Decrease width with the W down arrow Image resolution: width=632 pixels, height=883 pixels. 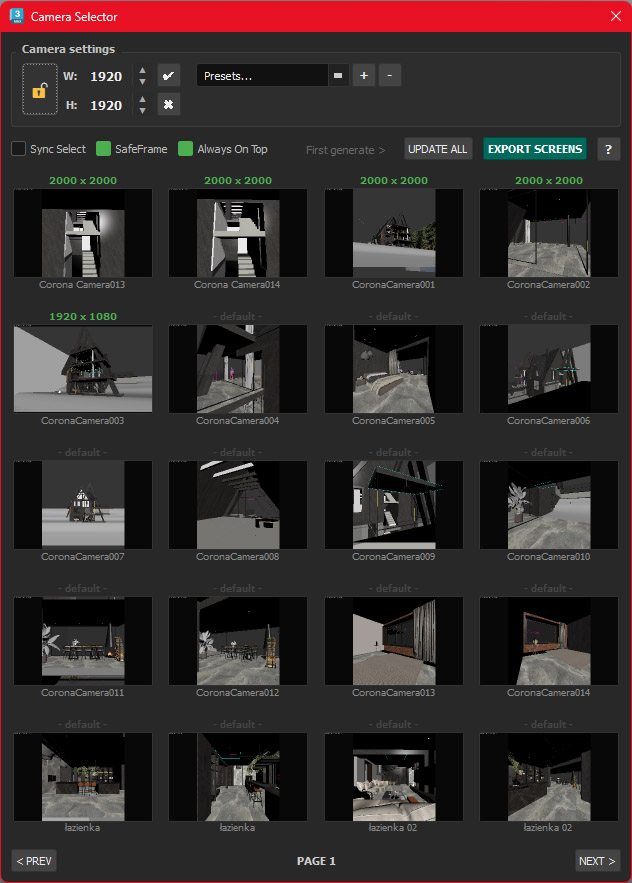pyautogui.click(x=143, y=82)
